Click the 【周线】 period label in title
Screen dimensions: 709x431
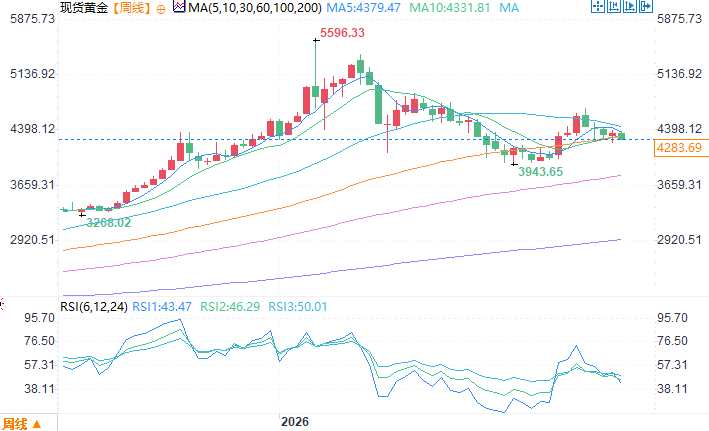132,8
